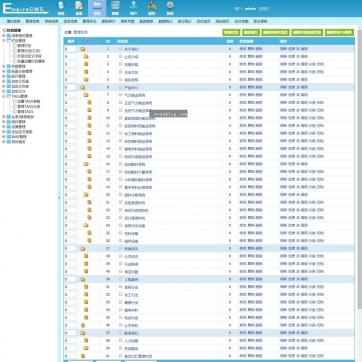
Task: Click the order input field in row ID 1
Action: pos(70,49)
